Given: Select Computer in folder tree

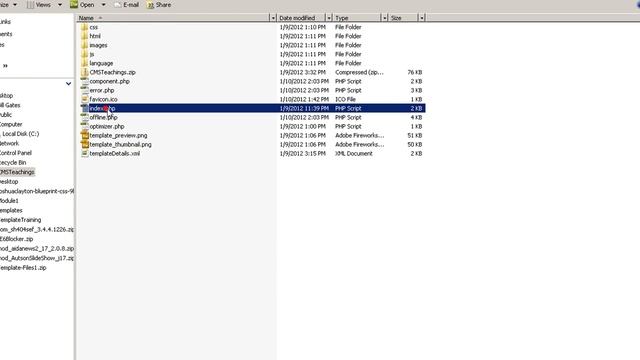Looking at the screenshot, I should pyautogui.click(x=11, y=124).
